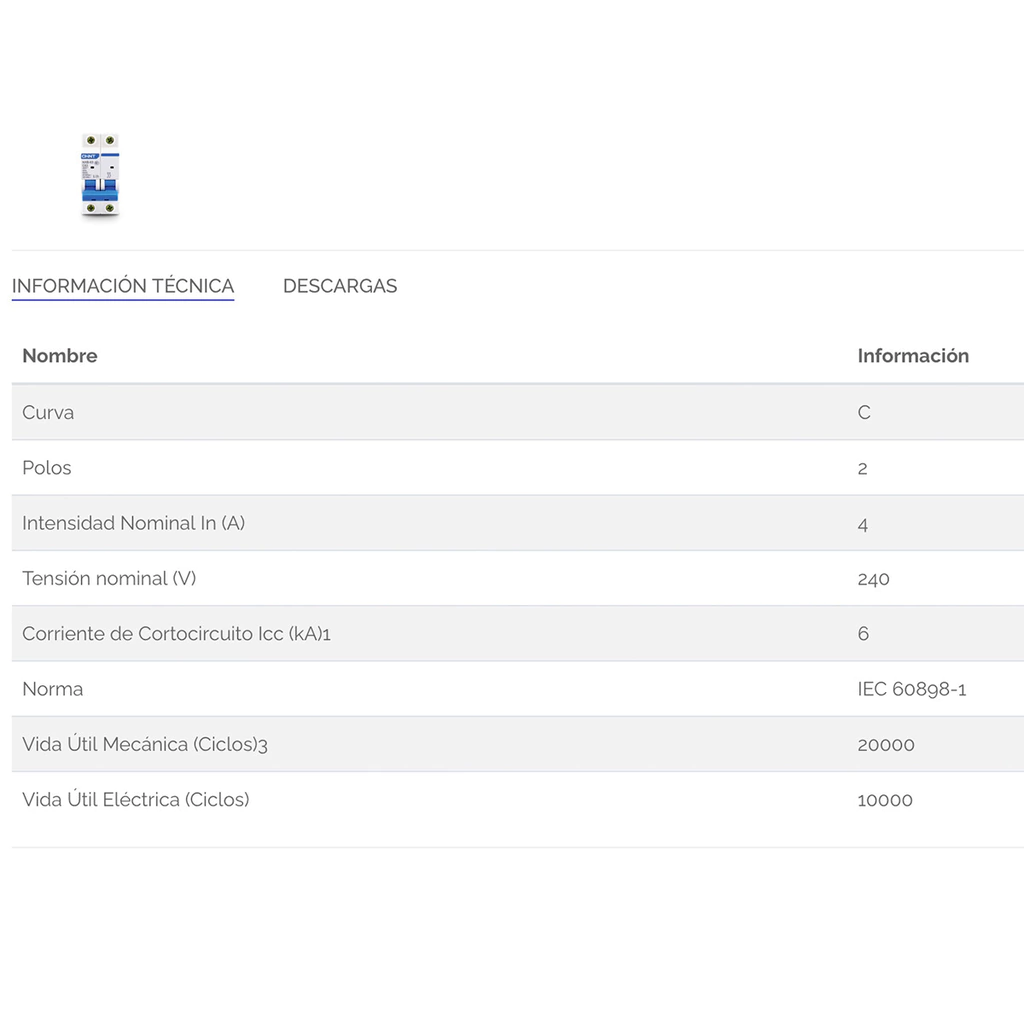The image size is (1024, 1024).
Task: Click the Tensión nominal value 240
Action: click(873, 579)
